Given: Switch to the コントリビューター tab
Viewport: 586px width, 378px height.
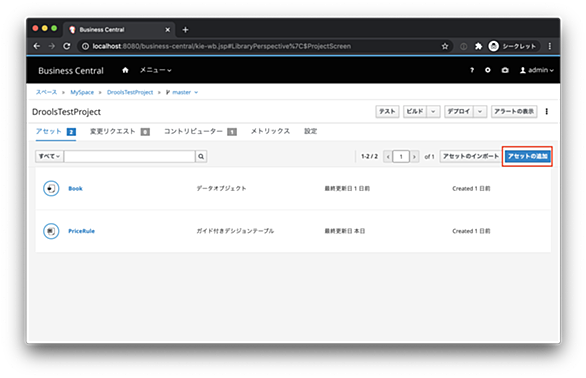Looking at the screenshot, I should (x=200, y=131).
